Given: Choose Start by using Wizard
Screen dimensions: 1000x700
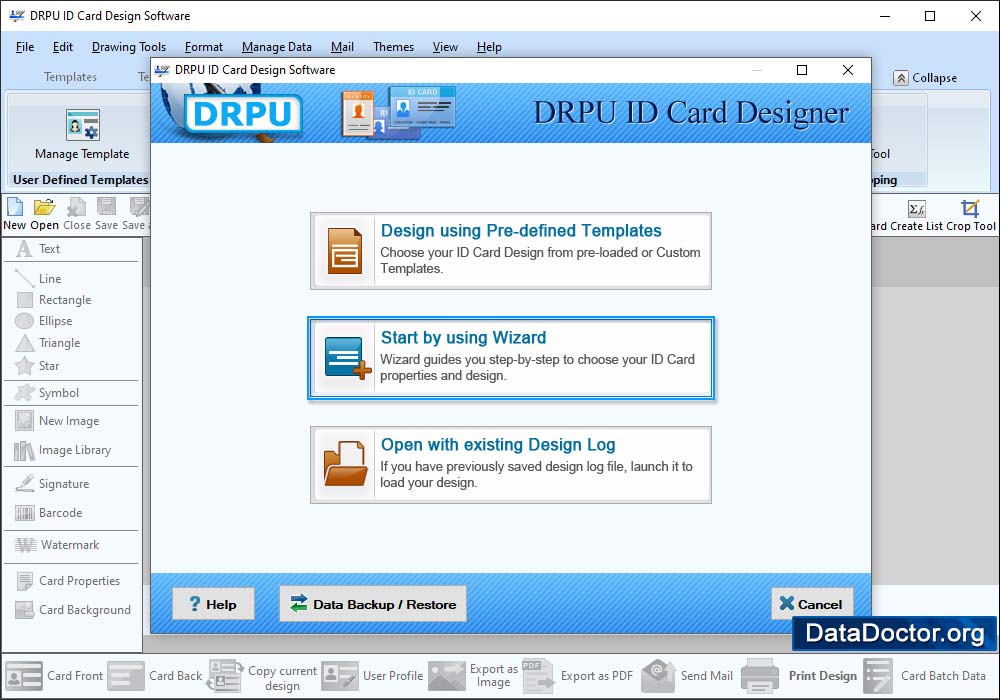Looking at the screenshot, I should [511, 358].
